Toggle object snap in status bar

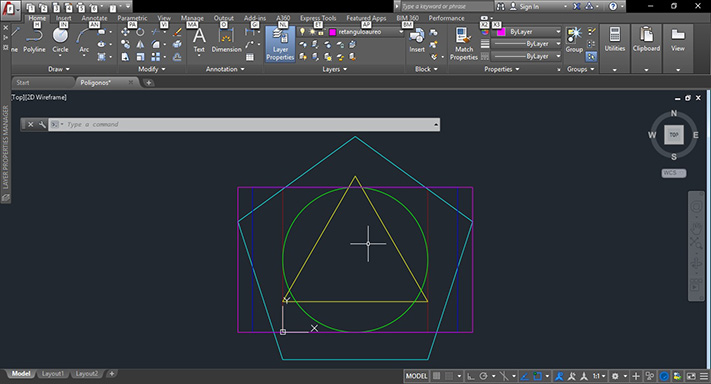click(x=538, y=376)
